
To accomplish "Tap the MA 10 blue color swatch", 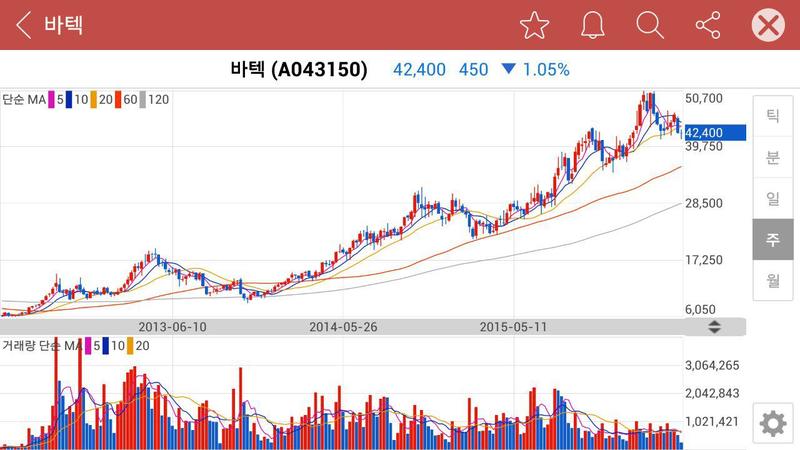I will point(68,99).
